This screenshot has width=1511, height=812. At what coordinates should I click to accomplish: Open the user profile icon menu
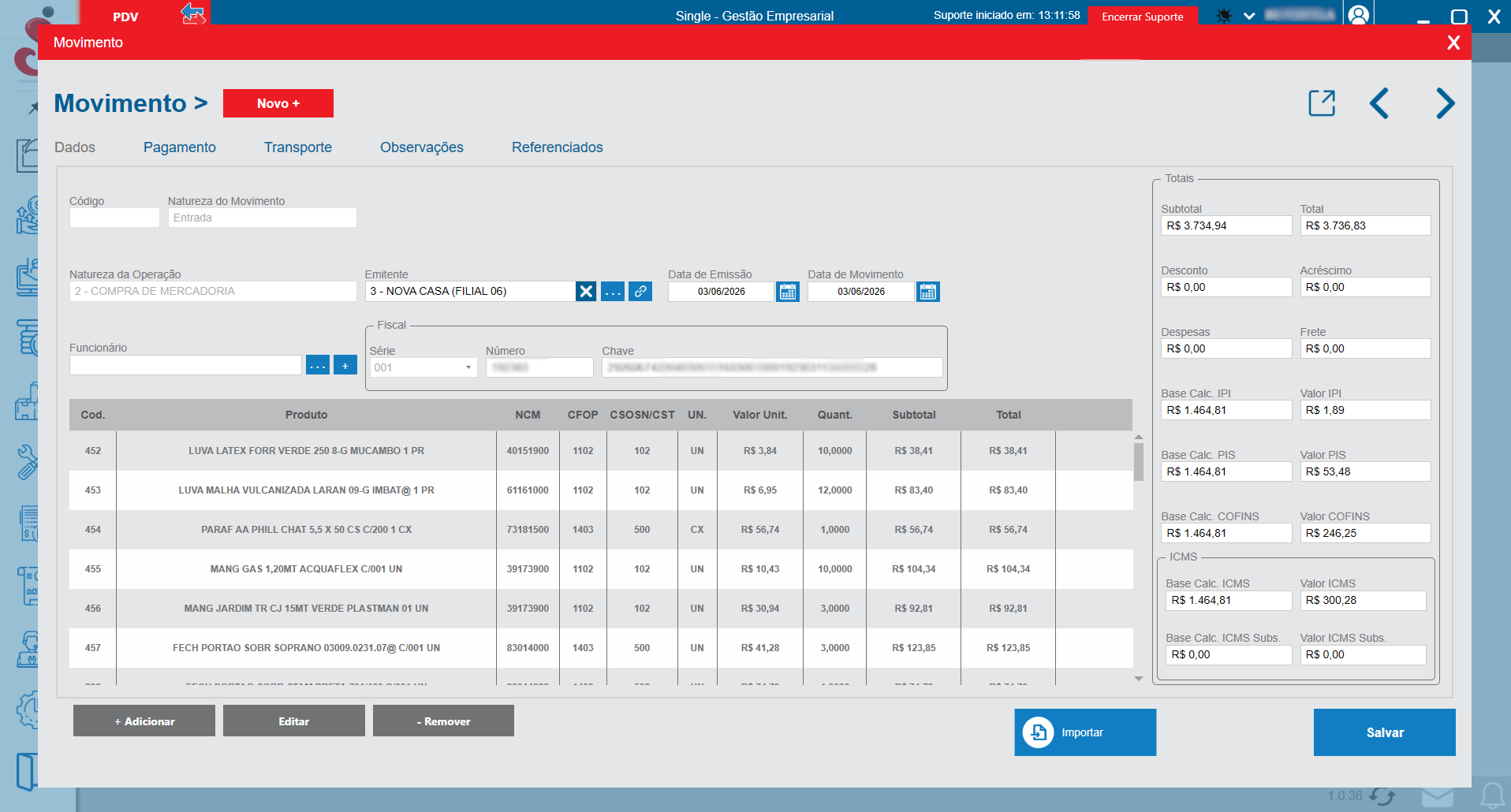1358,15
